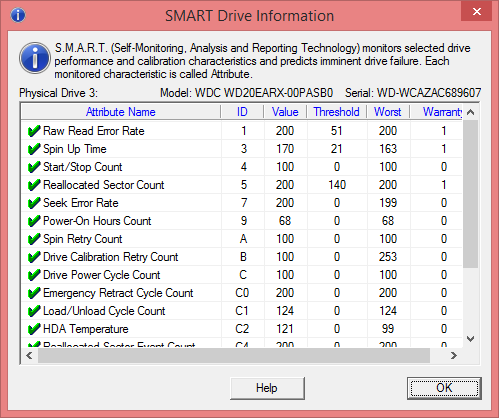499x418 pixels.
Task: Click Worst value 253 in Drive Calibration row
Action: (x=388, y=257)
